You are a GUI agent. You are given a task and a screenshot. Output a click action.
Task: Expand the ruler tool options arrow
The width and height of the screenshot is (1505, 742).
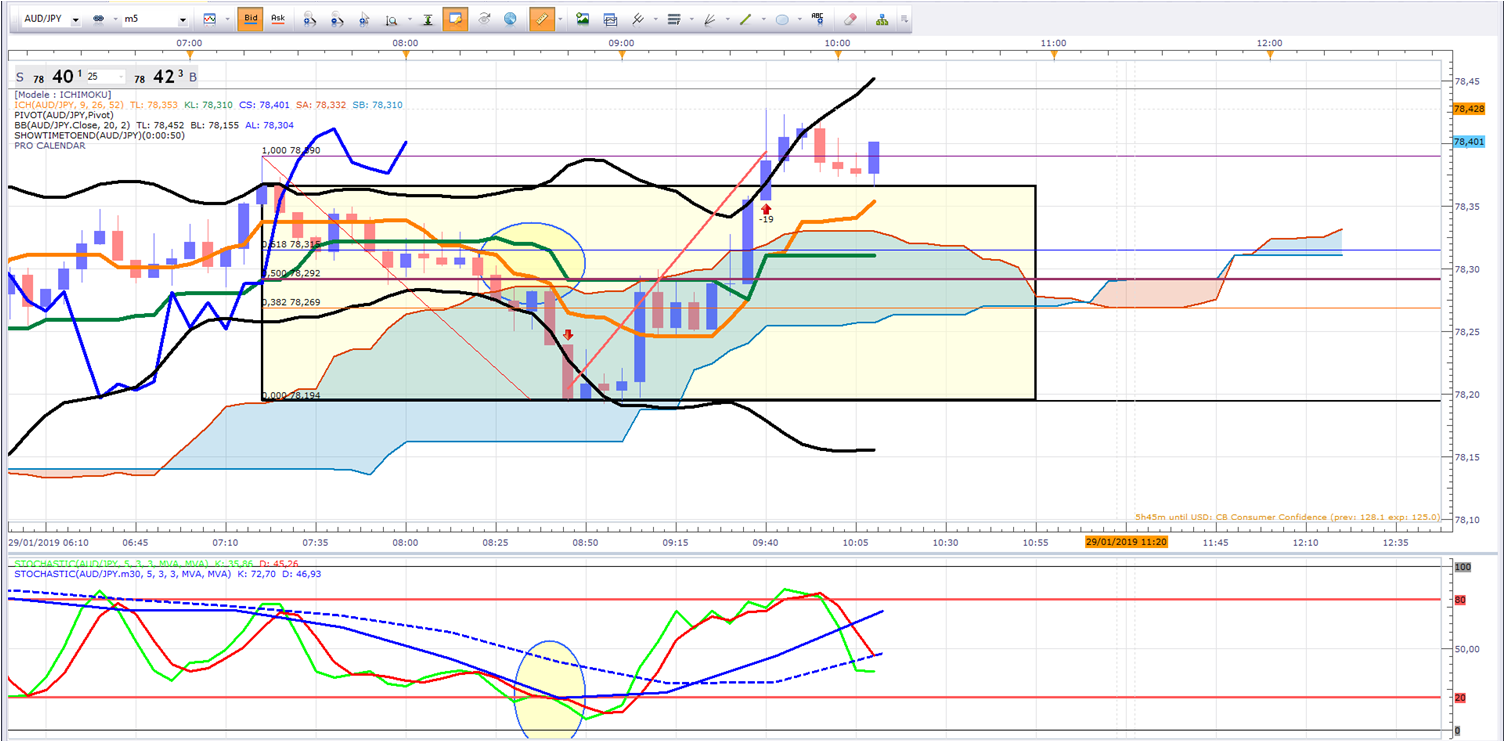(x=560, y=19)
